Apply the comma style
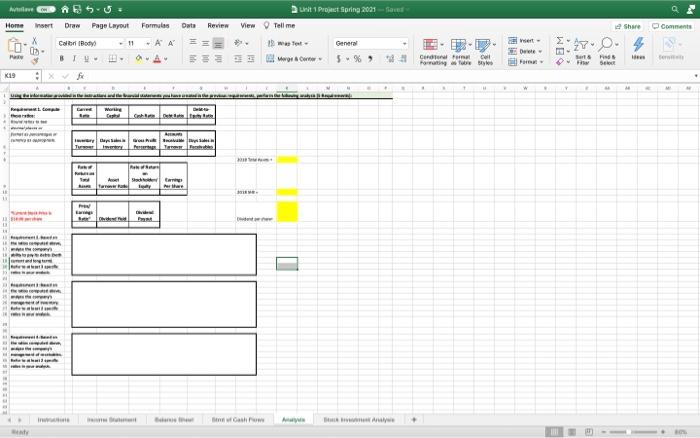This screenshot has height=438, width=700. point(370,58)
